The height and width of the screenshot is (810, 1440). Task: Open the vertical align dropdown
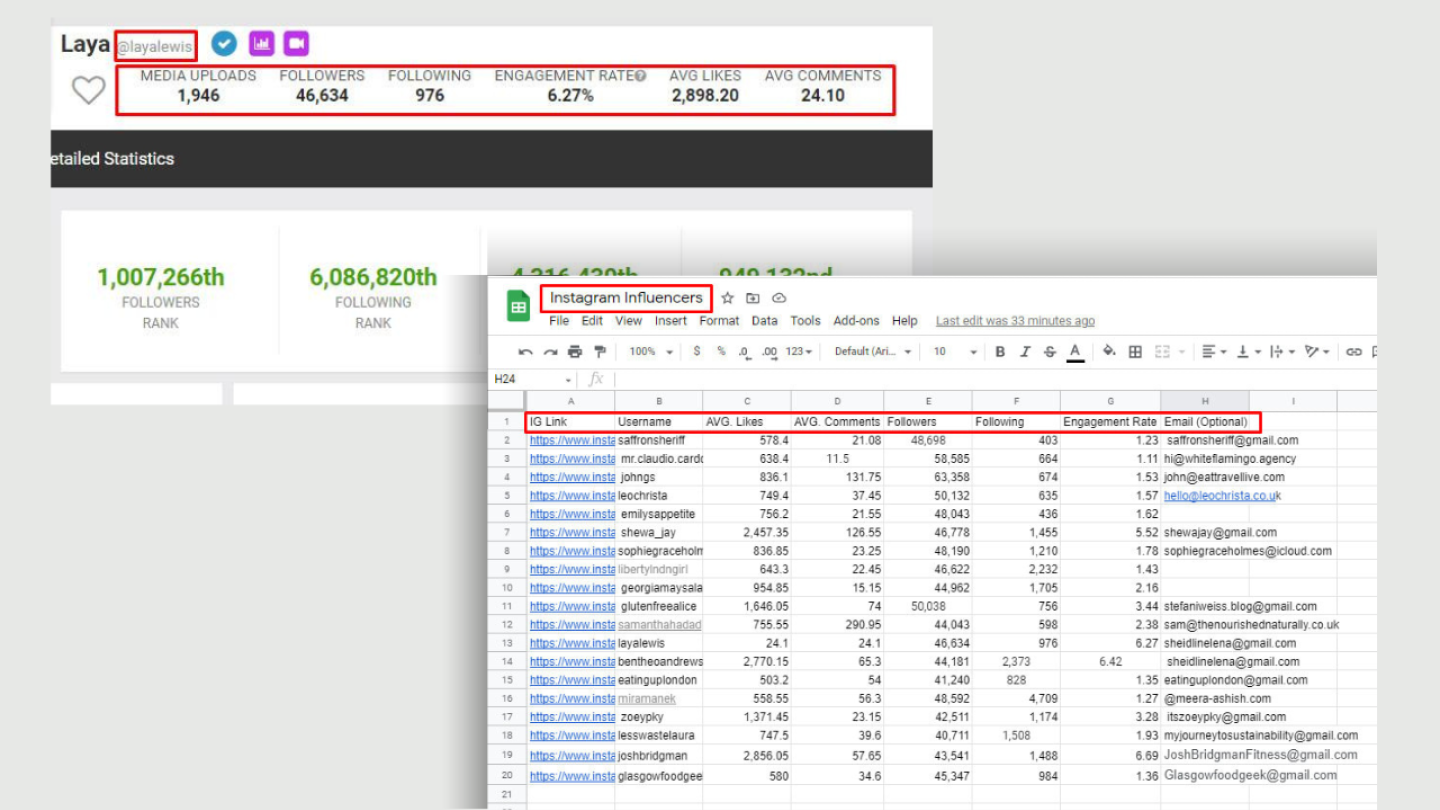click(1248, 352)
